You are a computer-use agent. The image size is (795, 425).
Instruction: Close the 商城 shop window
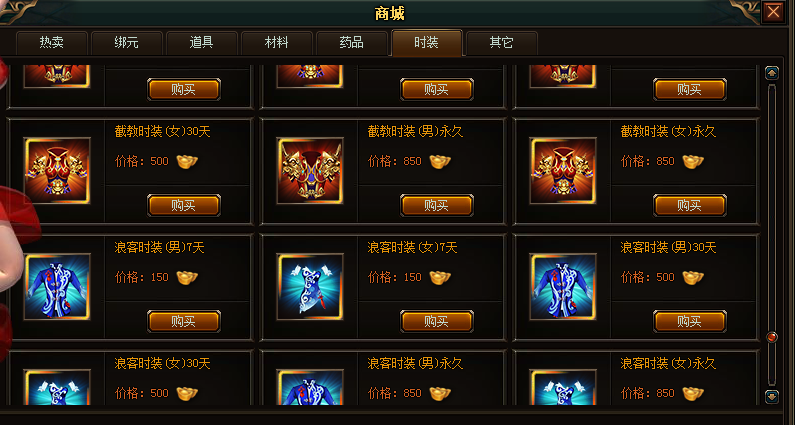tap(773, 12)
